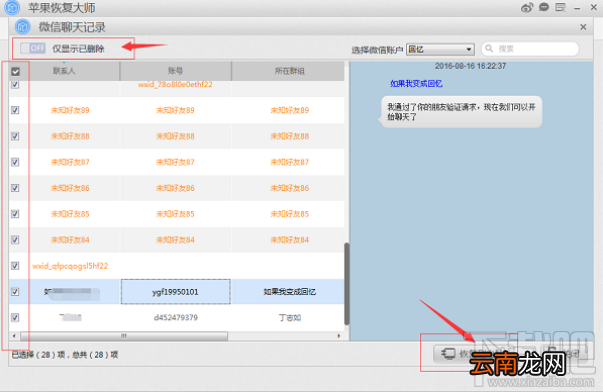Click 如果我变成回忆 cell in the table
The image size is (603, 392).
pos(289,292)
